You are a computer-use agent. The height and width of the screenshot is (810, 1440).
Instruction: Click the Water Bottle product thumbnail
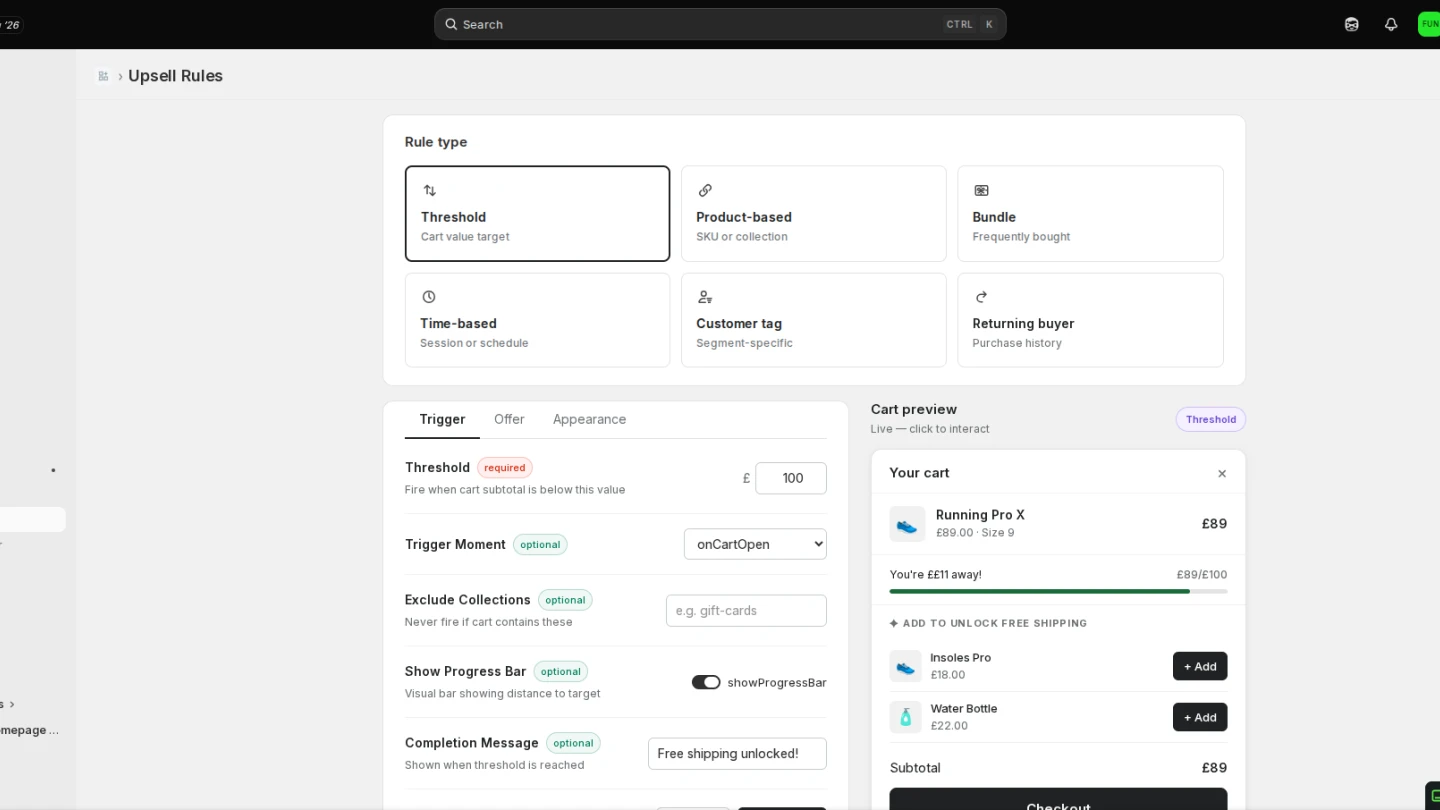905,717
